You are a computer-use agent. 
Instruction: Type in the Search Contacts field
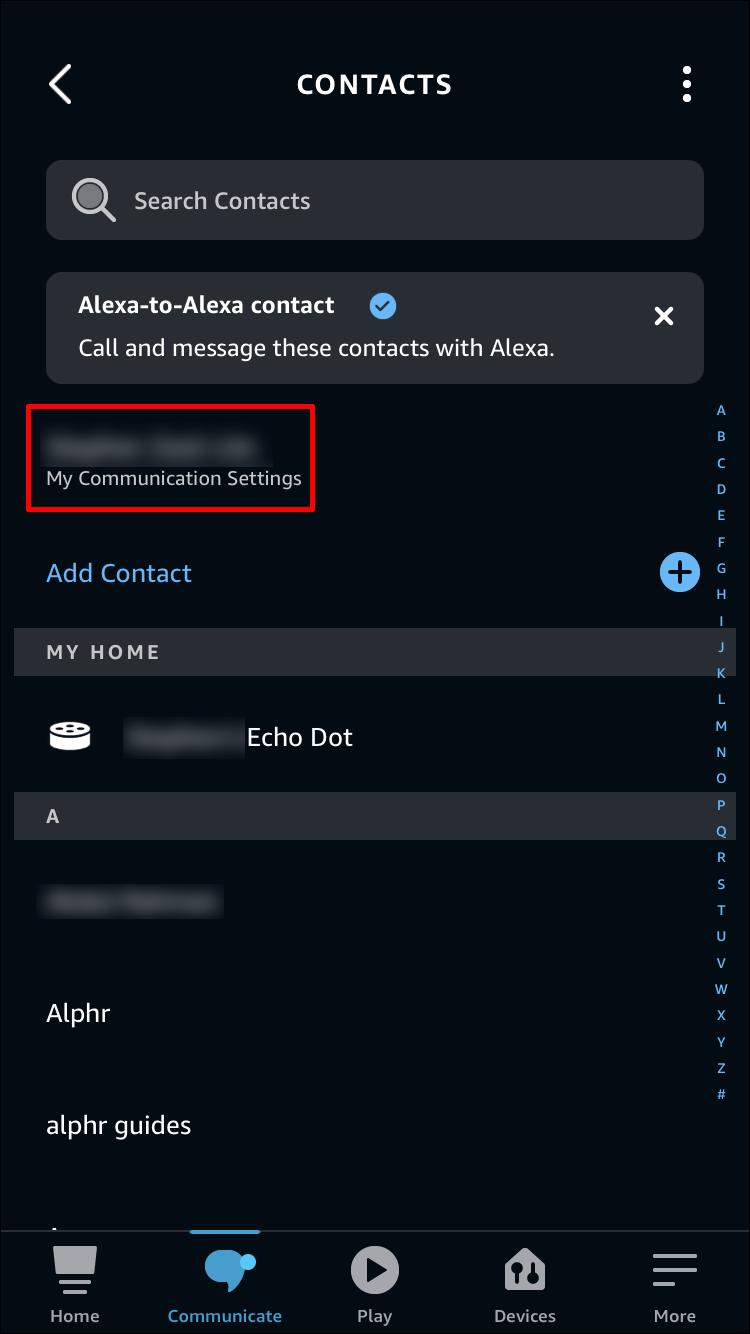(x=400, y=200)
